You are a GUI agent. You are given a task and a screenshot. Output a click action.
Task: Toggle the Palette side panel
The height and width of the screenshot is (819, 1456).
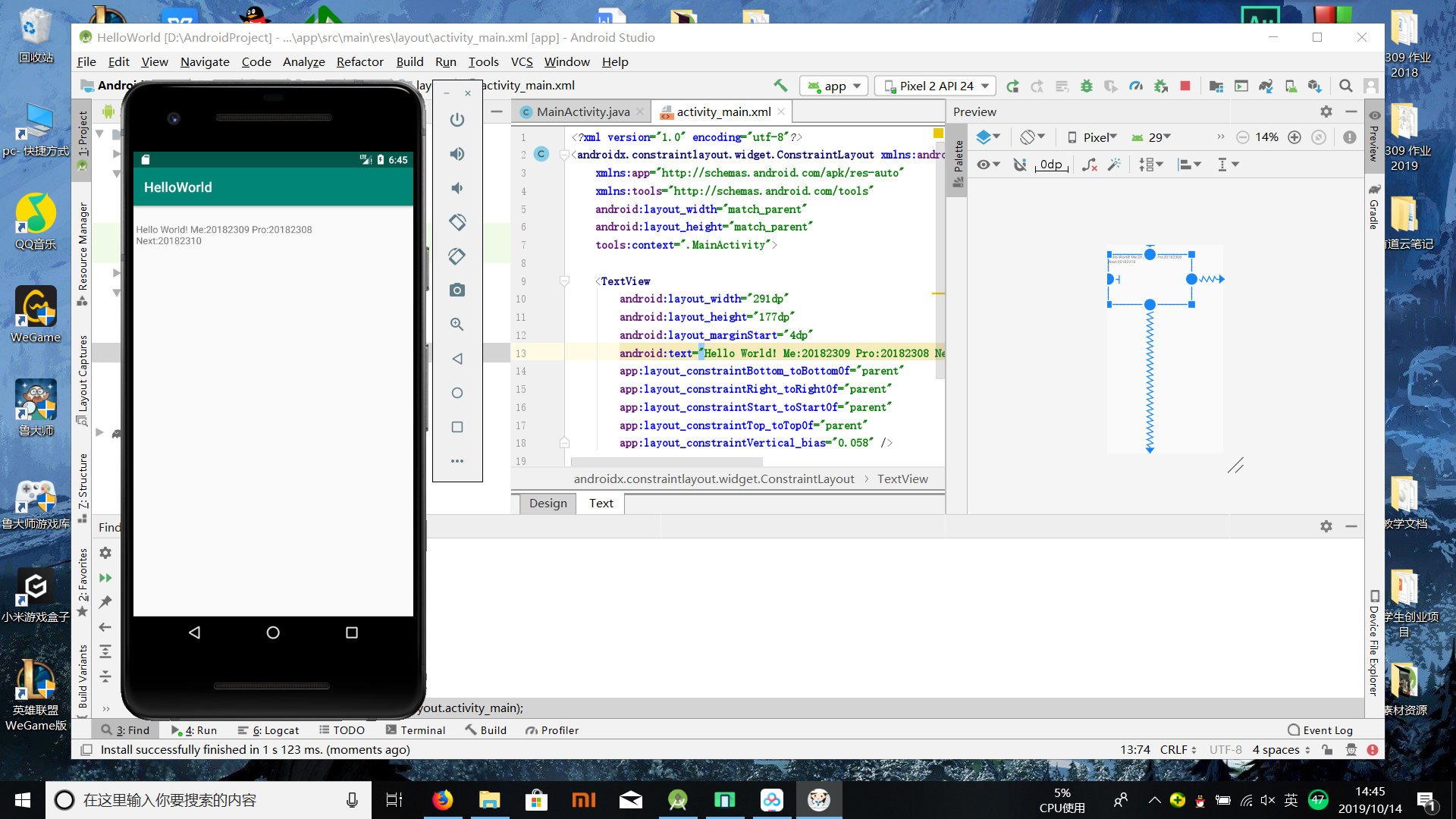tap(958, 163)
